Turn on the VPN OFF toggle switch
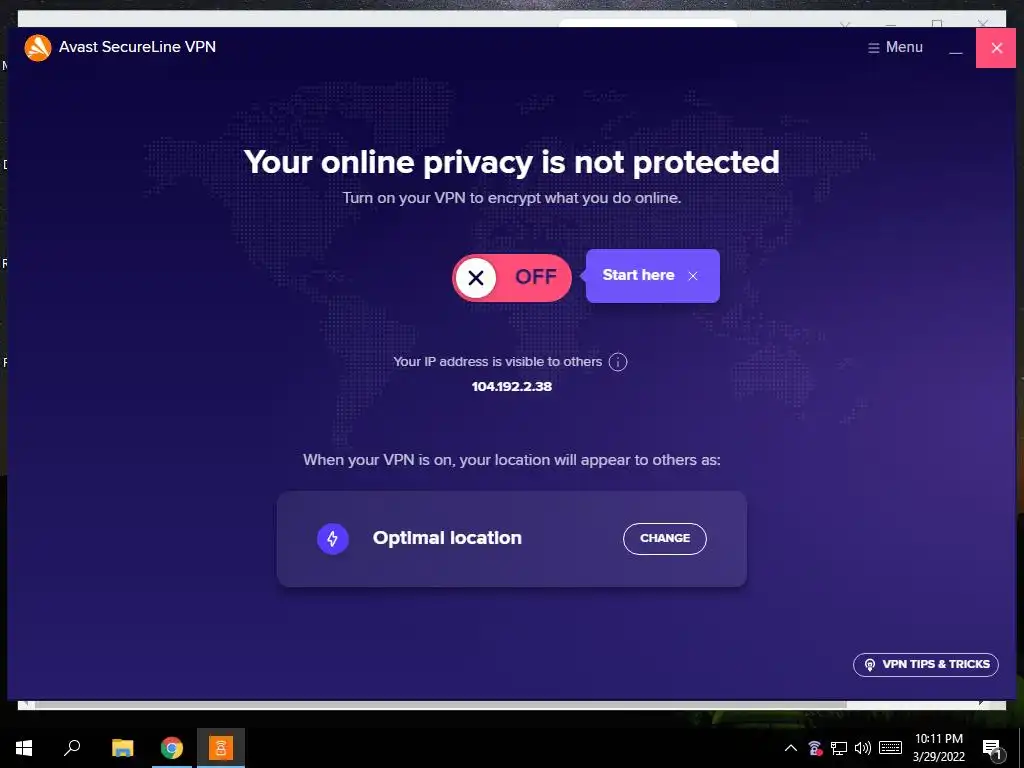The height and width of the screenshot is (768, 1024). 512,278
